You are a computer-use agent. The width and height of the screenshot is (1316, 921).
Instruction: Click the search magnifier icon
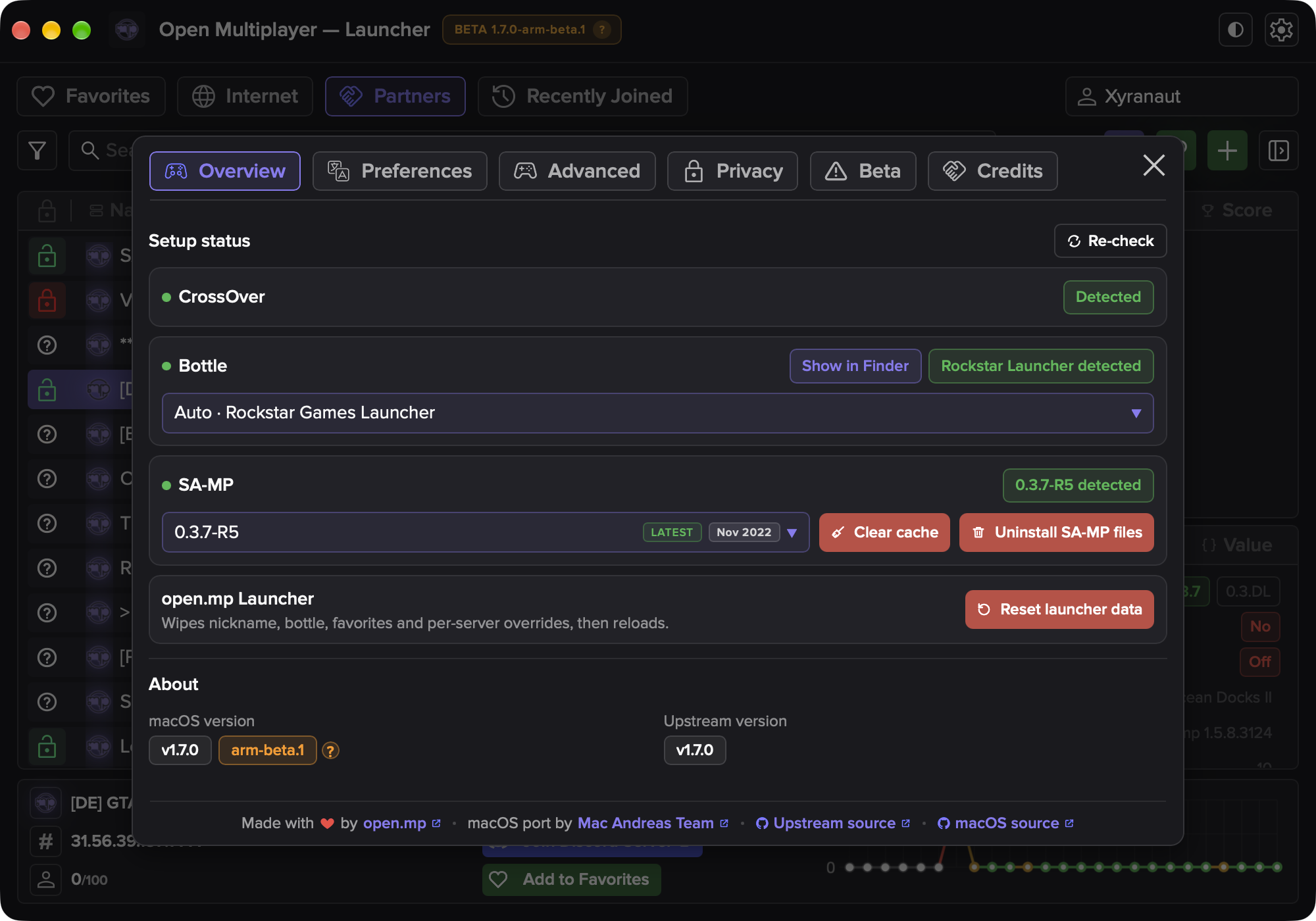pos(89,151)
